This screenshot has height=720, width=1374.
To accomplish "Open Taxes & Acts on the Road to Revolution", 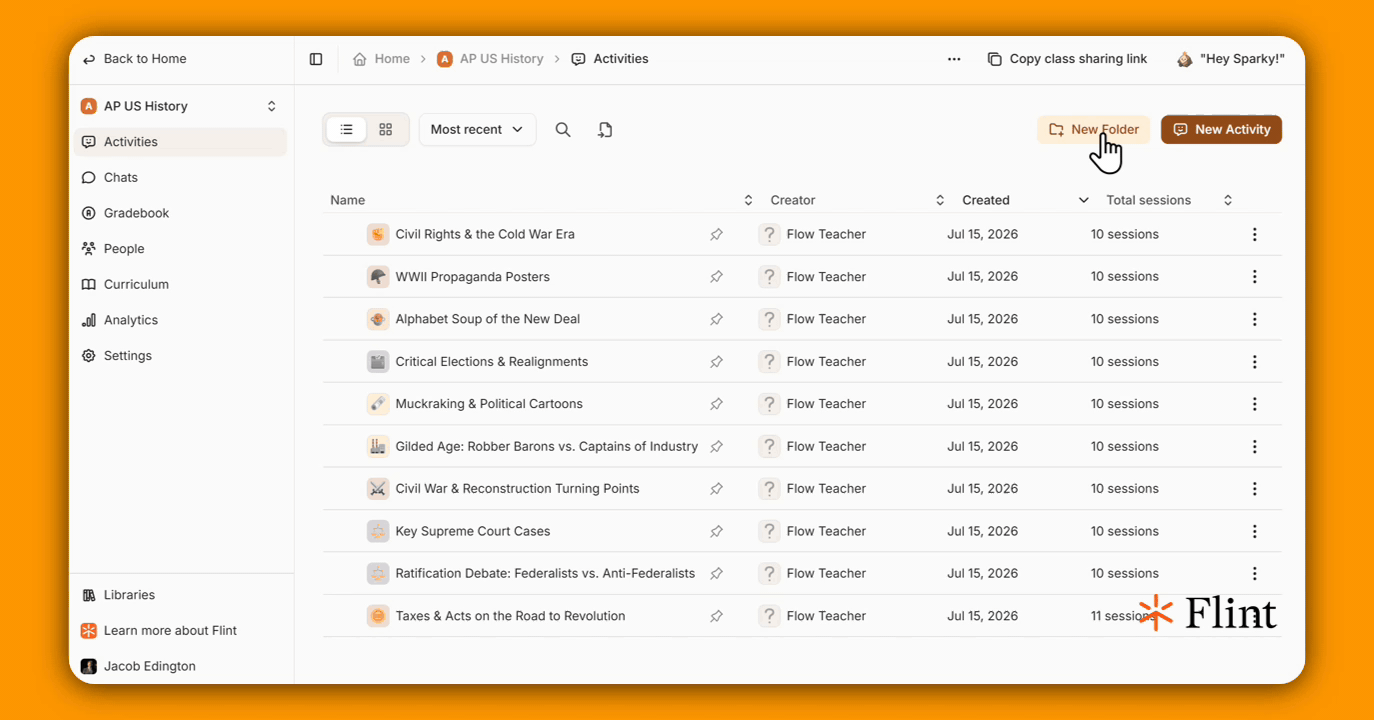I will [510, 616].
